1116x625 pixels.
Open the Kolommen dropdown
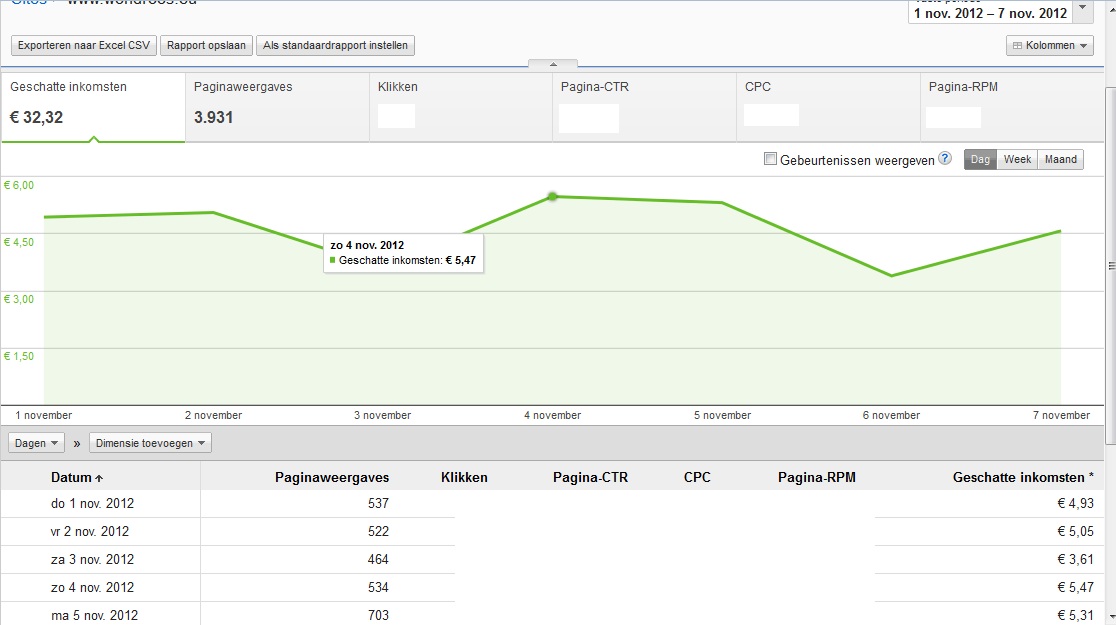1050,46
